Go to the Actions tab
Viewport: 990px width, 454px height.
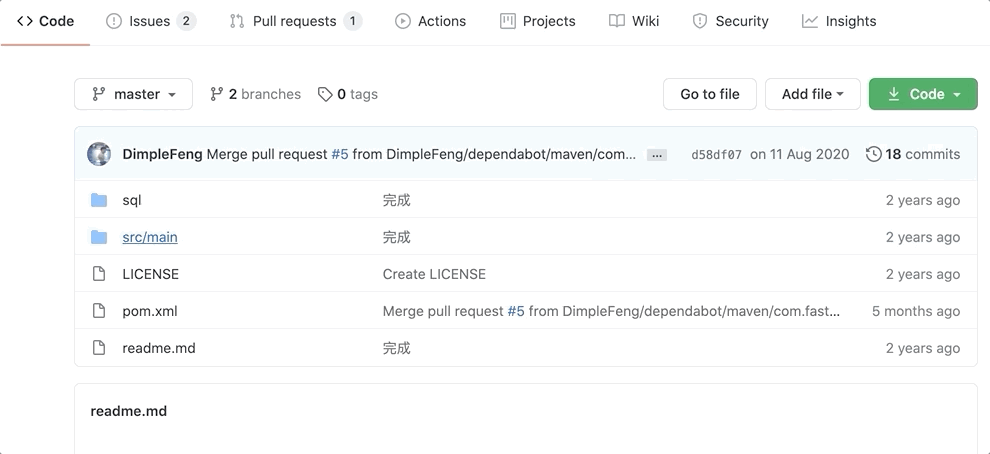(430, 21)
